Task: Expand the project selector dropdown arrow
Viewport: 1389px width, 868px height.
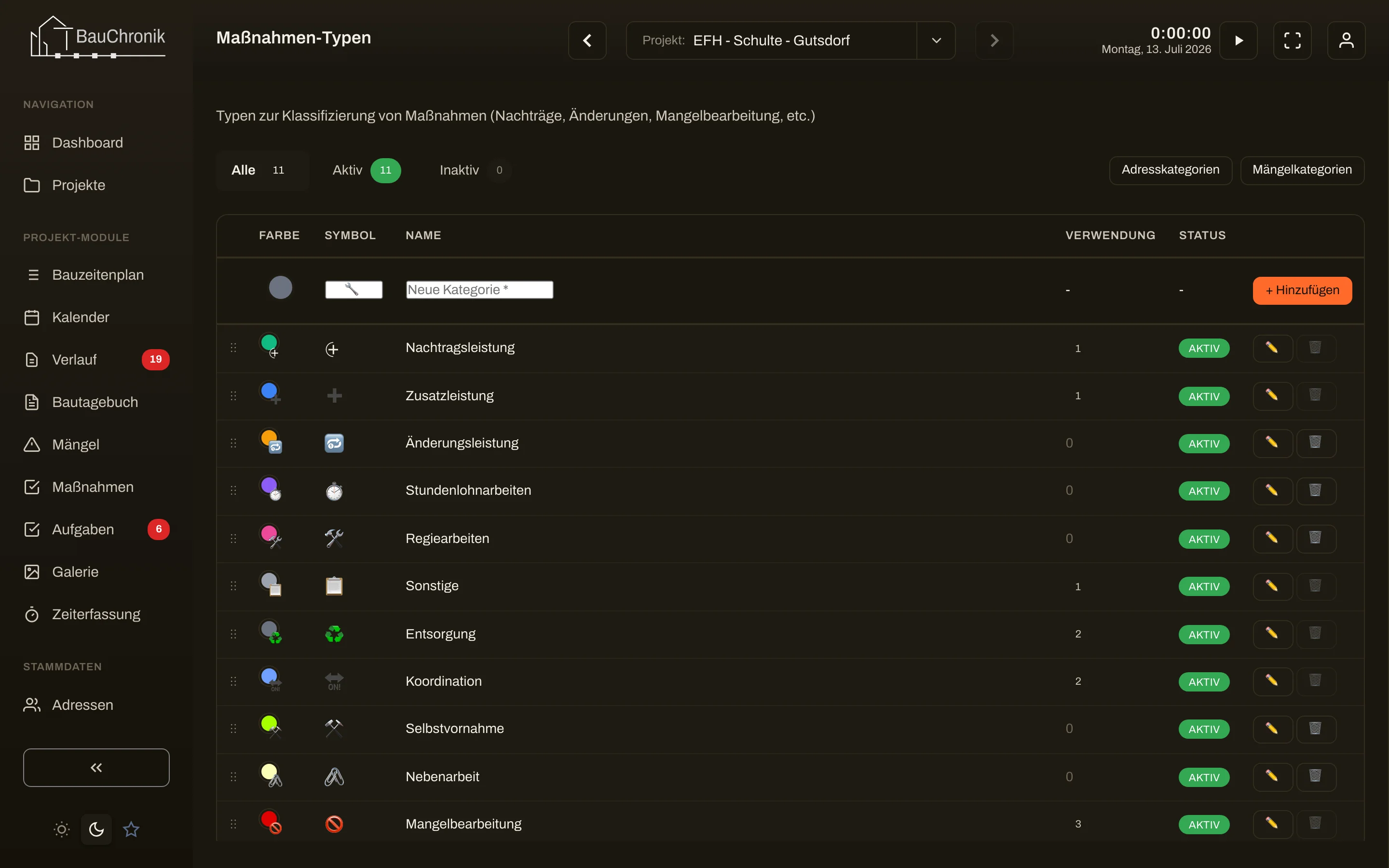Action: click(x=936, y=40)
